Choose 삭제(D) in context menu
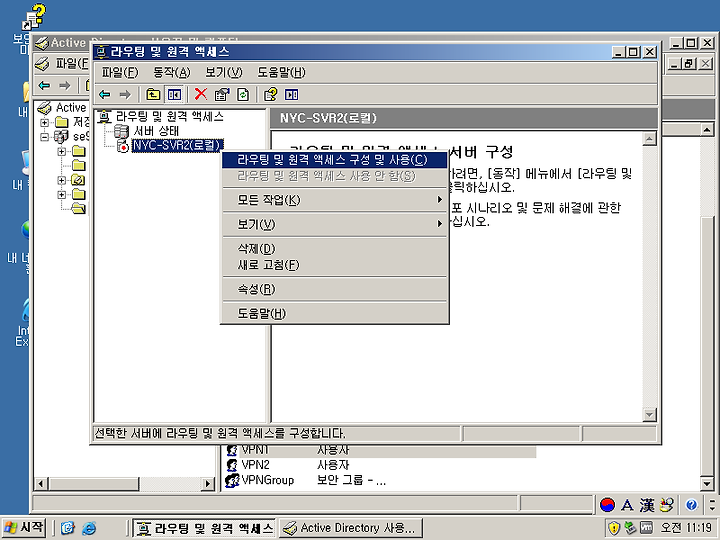This screenshot has width=720, height=540. pyautogui.click(x=334, y=248)
